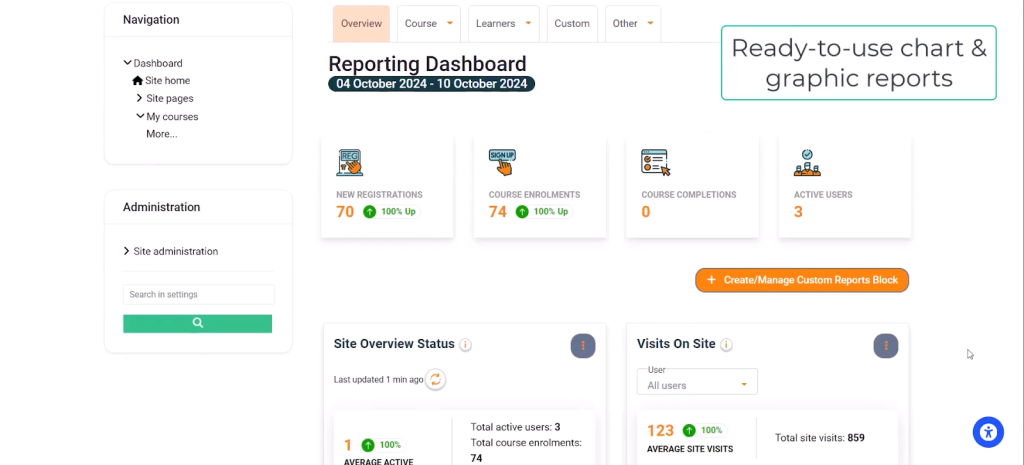Switch to the Custom tab

[x=572, y=24]
